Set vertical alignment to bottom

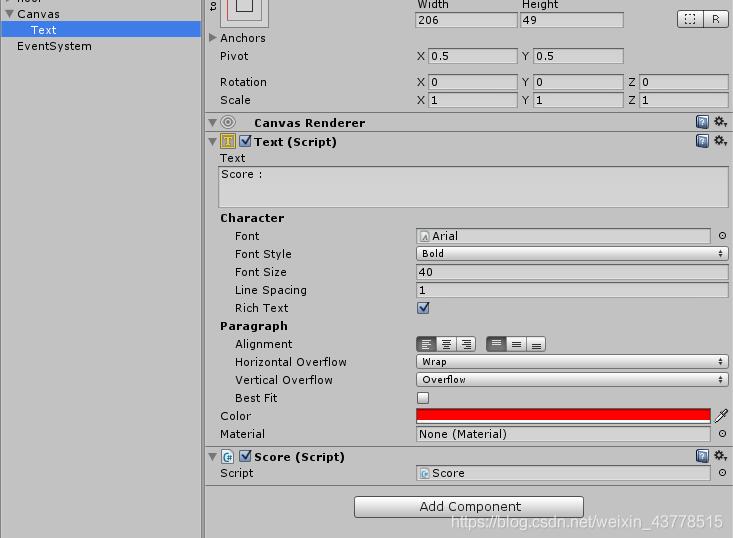536,344
